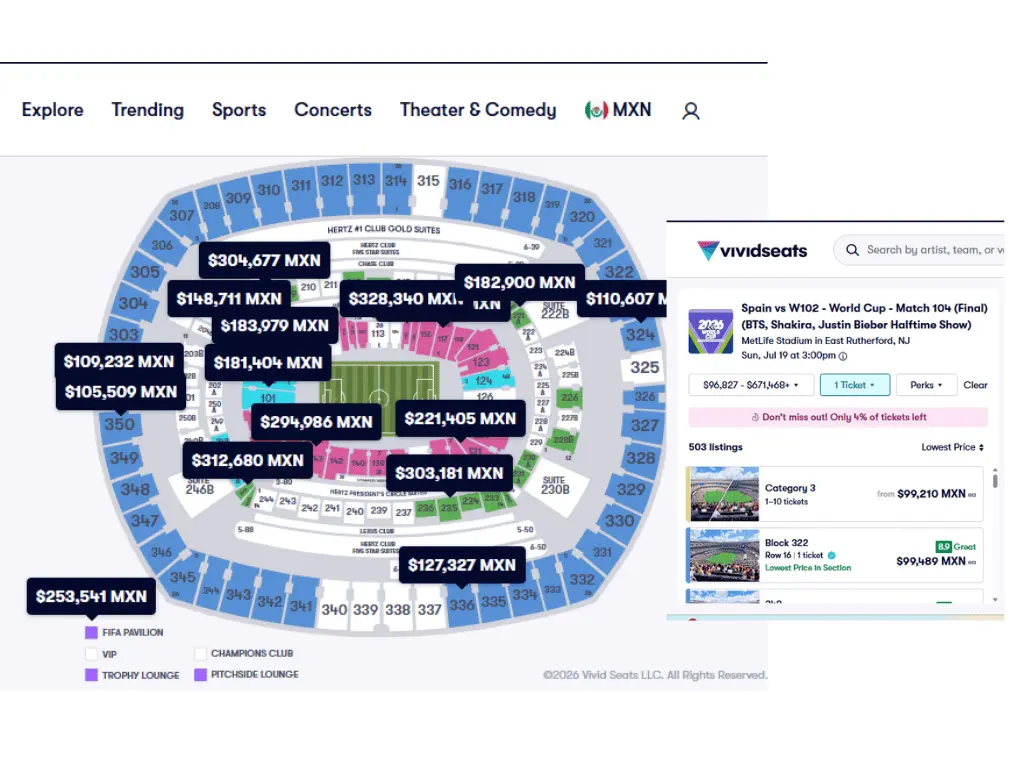Select the $127,327 MXN price marker
1024x768 pixels.
462,565
